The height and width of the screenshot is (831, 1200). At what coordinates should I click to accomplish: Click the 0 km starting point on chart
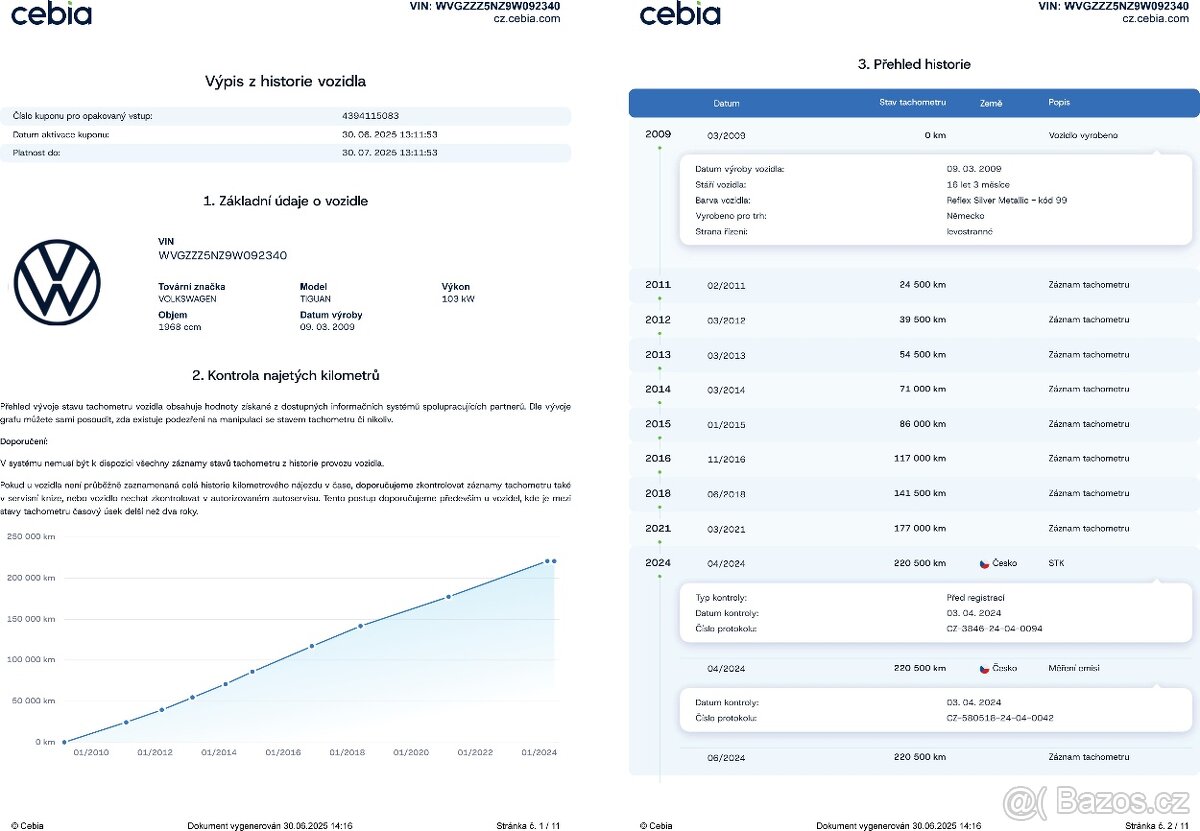[x=64, y=742]
